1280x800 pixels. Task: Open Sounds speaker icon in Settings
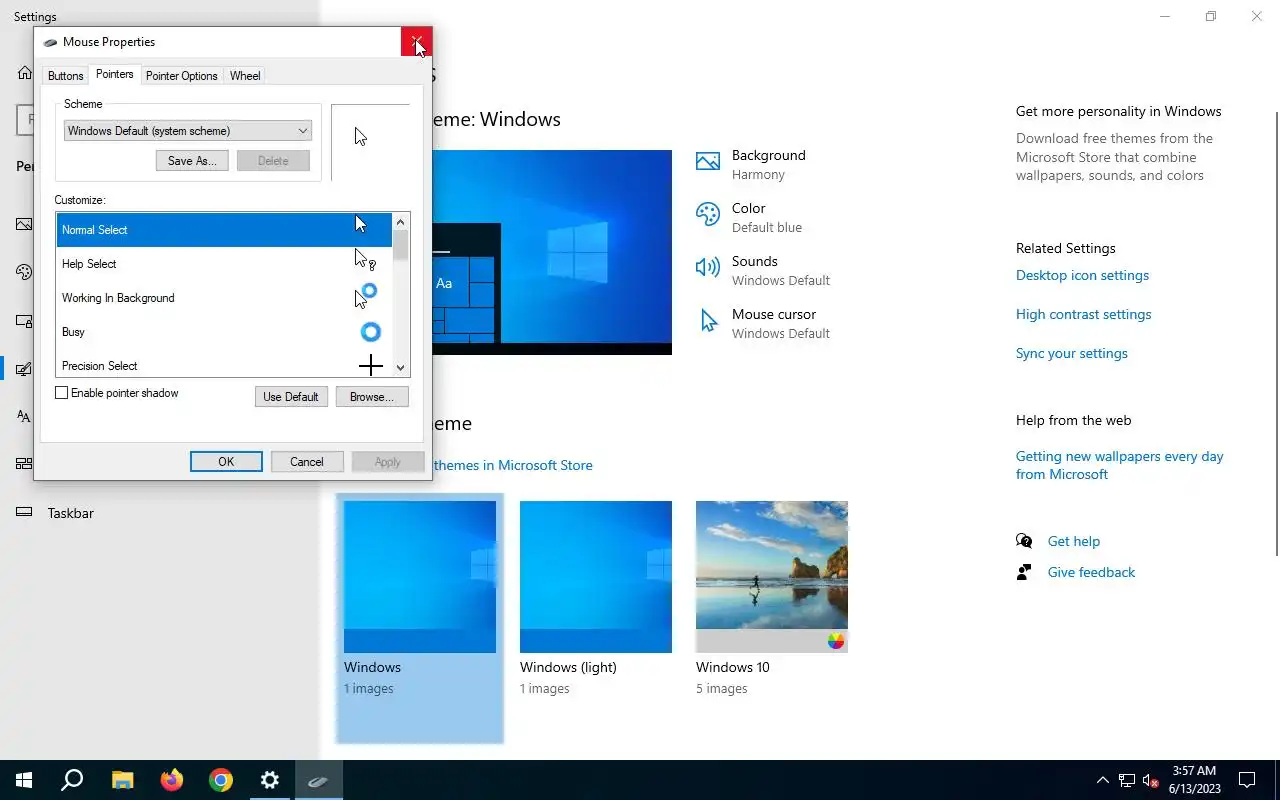(708, 267)
